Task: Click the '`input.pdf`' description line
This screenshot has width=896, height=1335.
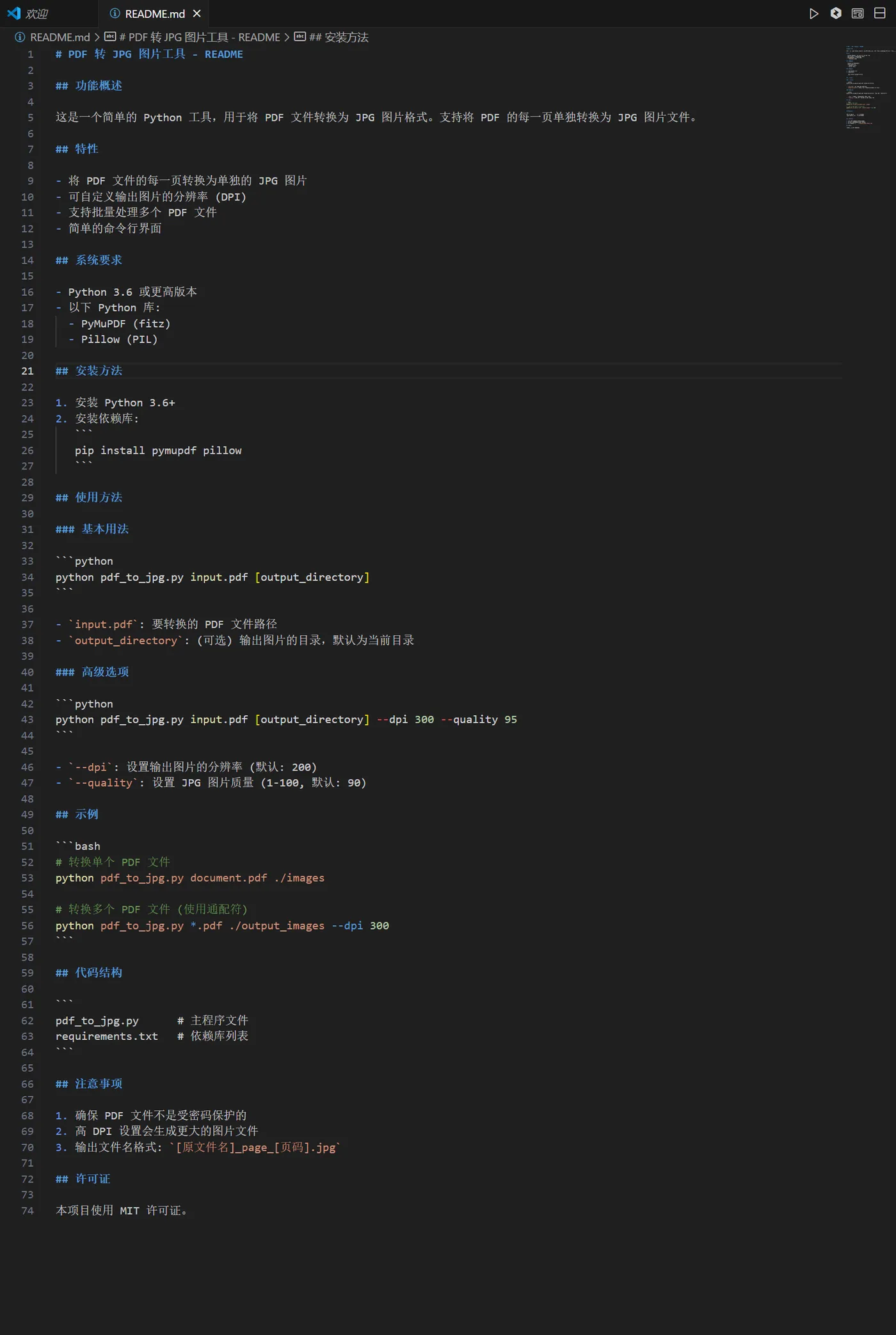Action: point(166,624)
